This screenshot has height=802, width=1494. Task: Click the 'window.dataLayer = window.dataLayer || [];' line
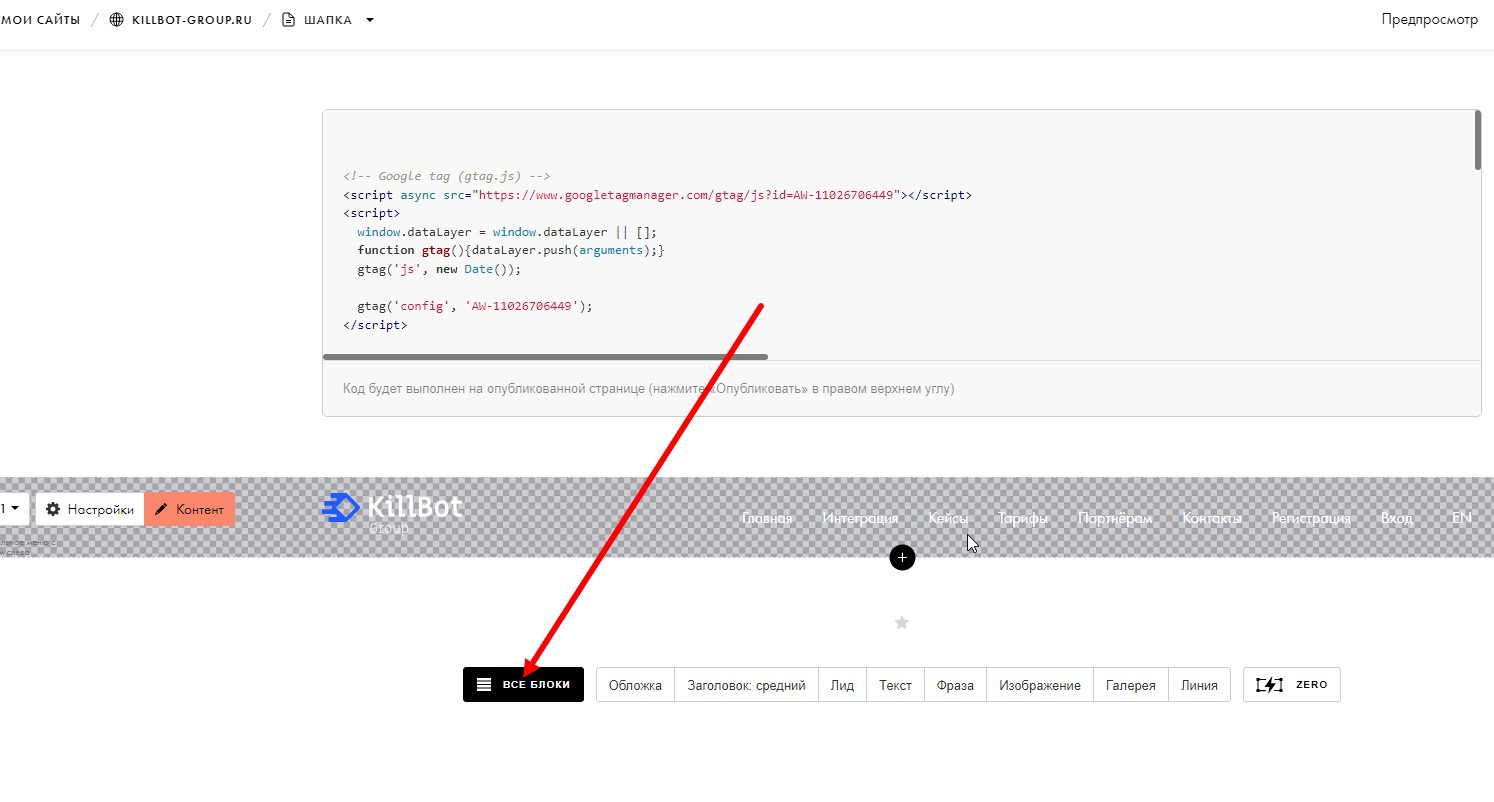coord(507,231)
